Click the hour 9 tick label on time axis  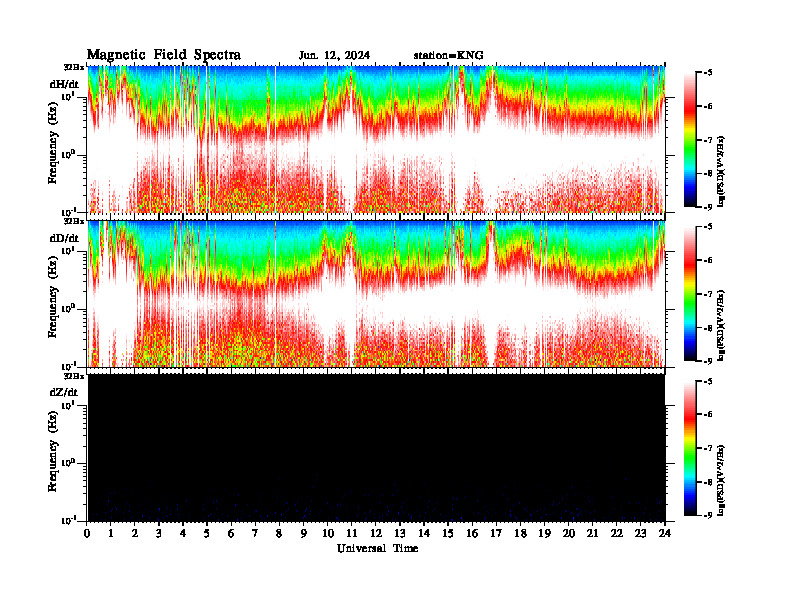[303, 533]
